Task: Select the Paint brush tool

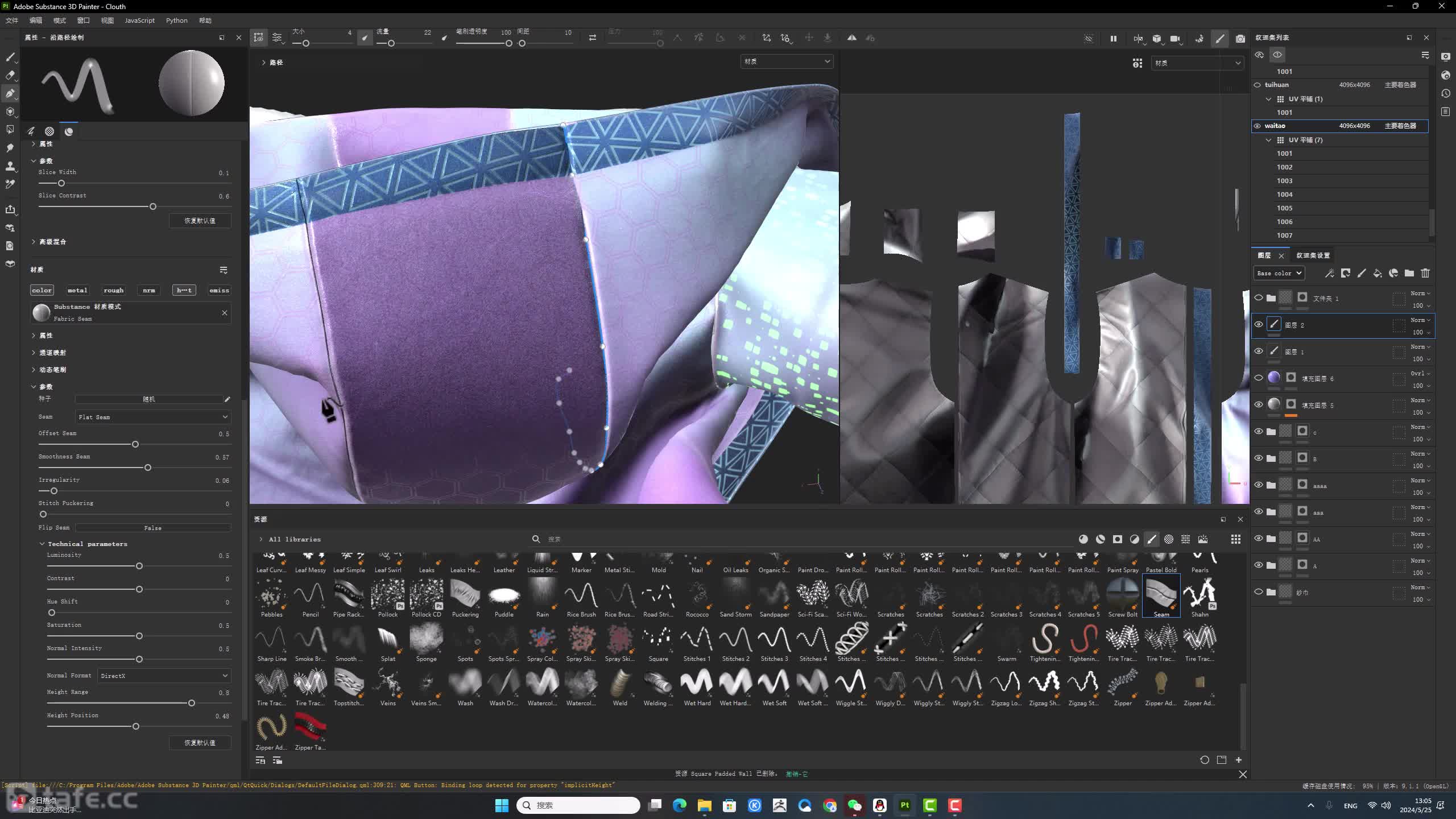Action: tap(10, 57)
